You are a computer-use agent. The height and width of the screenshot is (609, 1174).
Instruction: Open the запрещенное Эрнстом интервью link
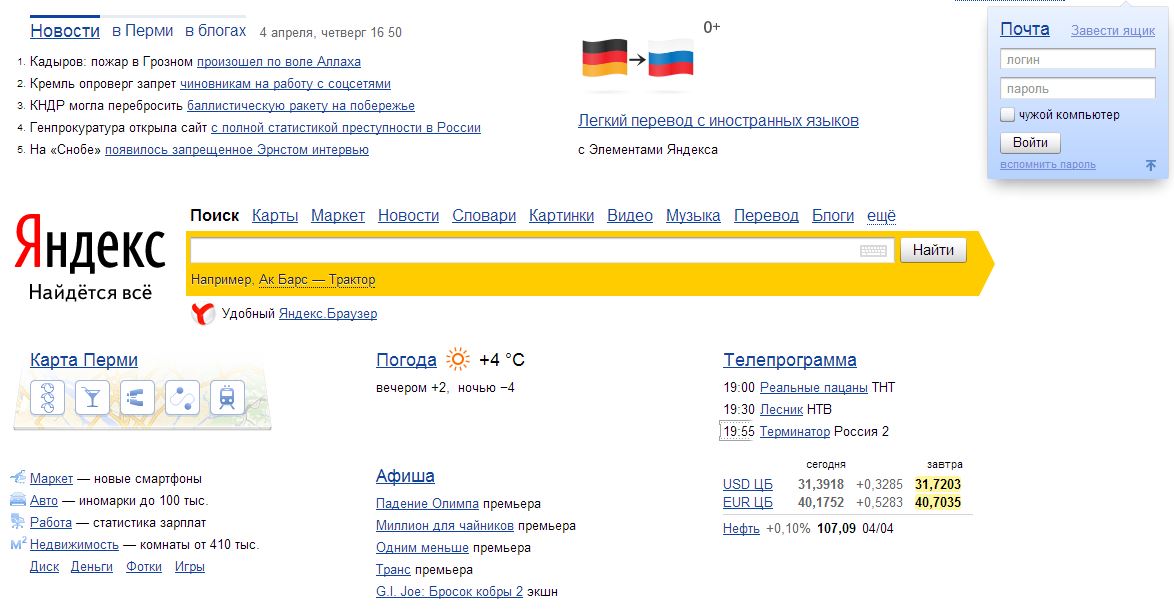[x=237, y=150]
